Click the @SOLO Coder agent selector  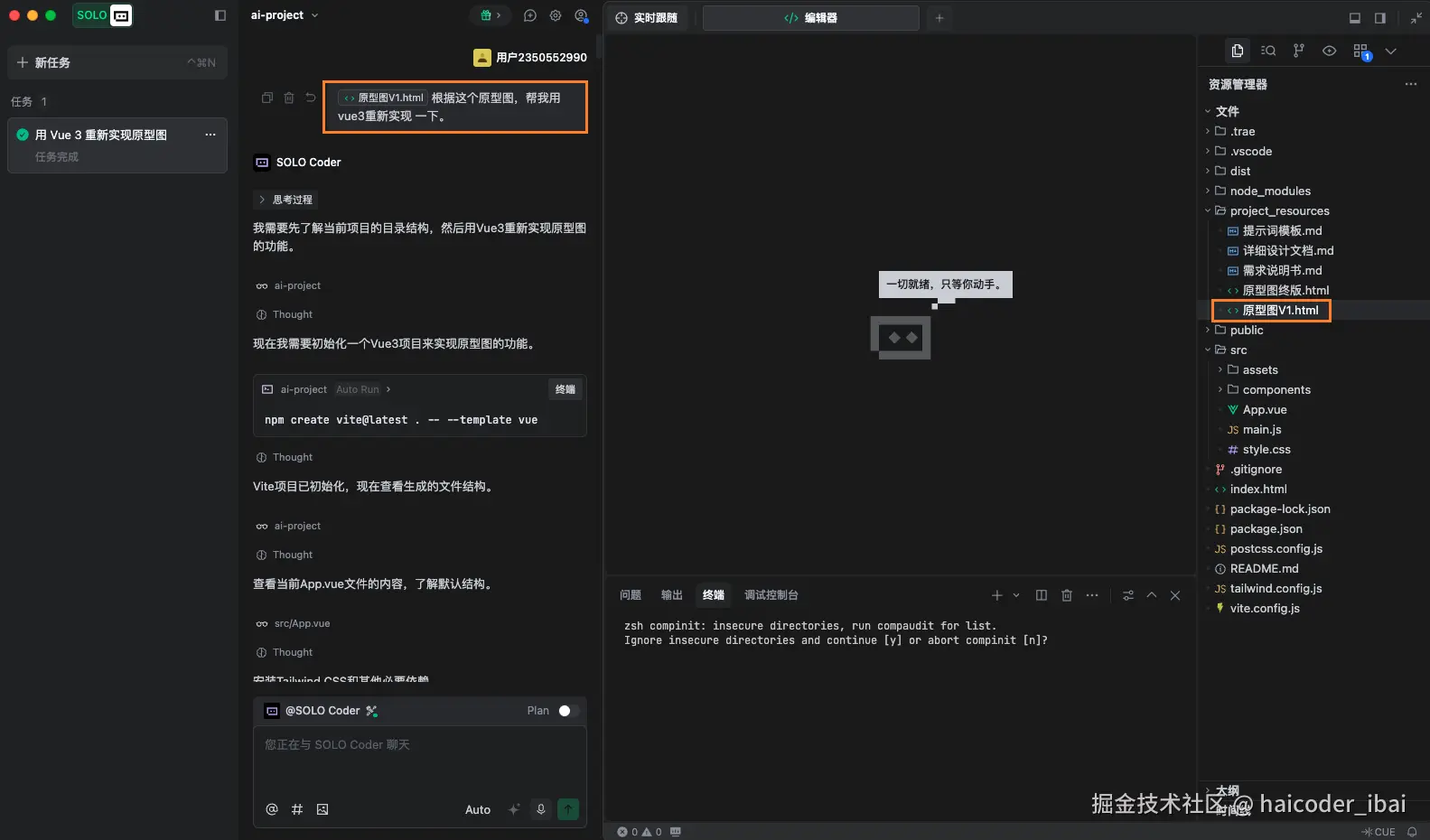[321, 711]
